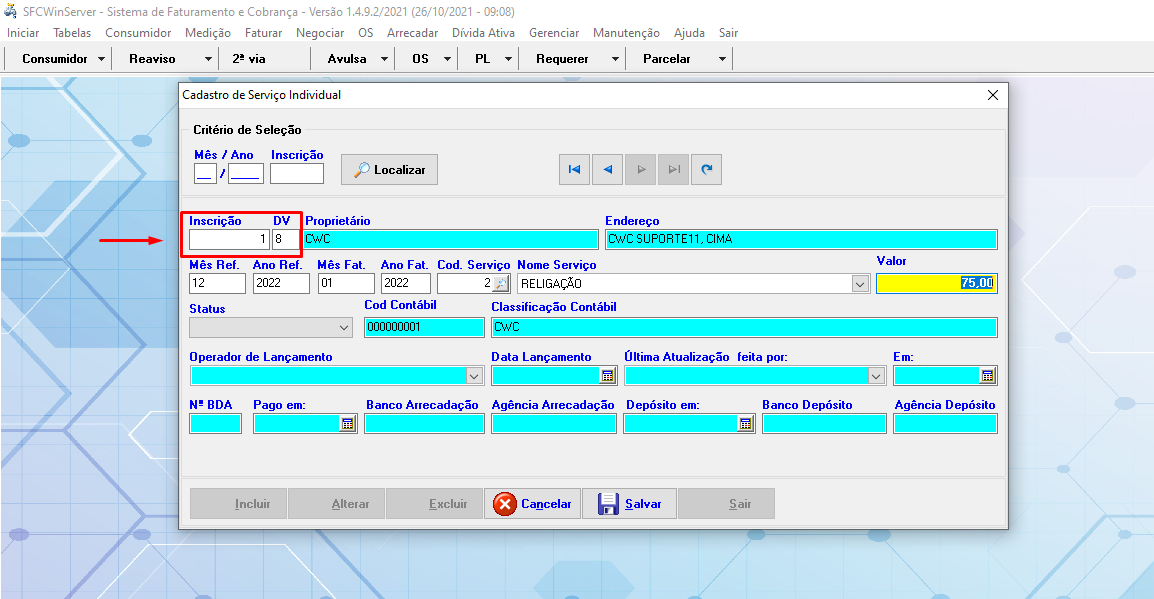Open the Cod. Serviço lookup icon

[501, 284]
